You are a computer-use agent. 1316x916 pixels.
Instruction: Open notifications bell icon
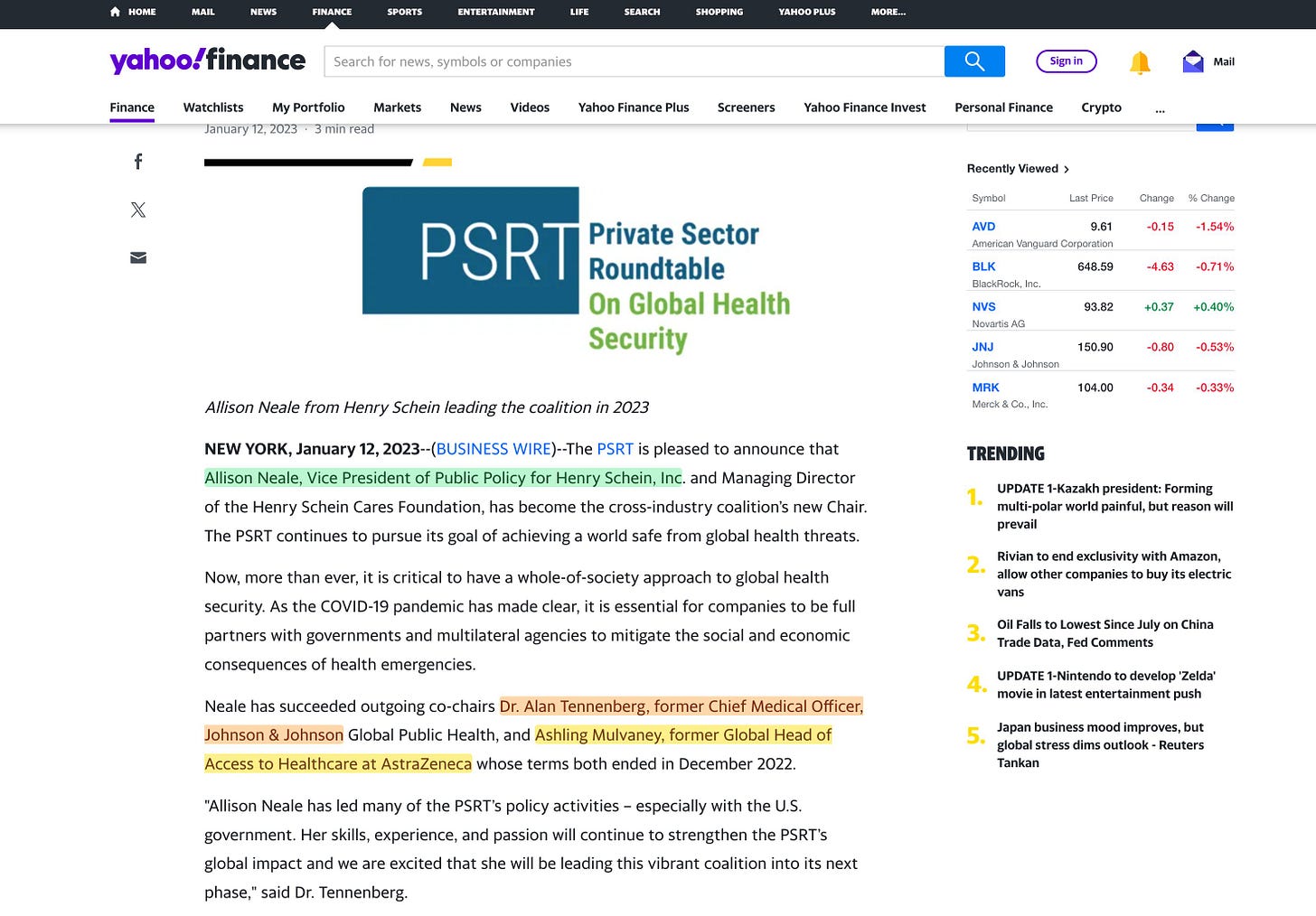click(1140, 61)
